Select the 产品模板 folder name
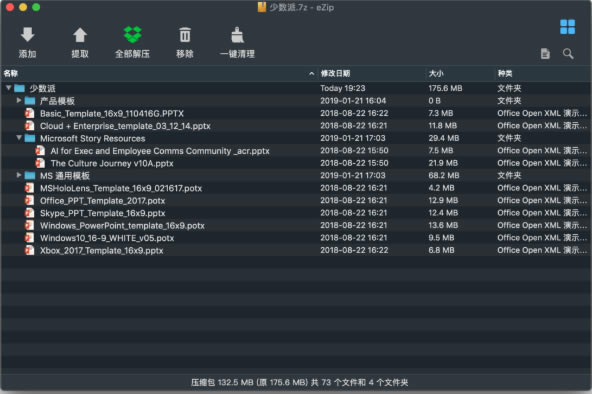This screenshot has width=592, height=394. pos(57,101)
